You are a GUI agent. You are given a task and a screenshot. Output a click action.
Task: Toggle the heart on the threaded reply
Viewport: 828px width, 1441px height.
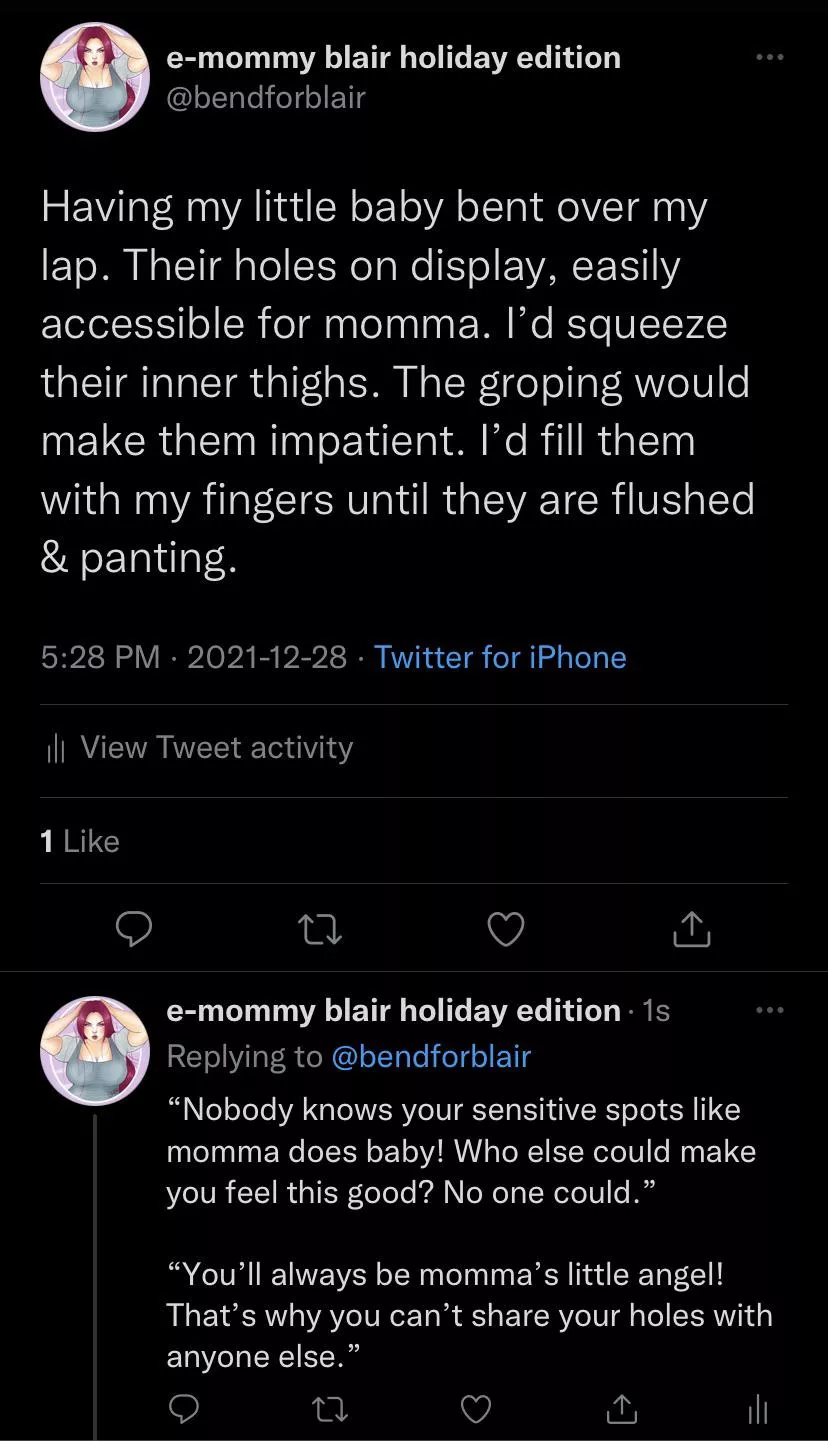click(475, 1409)
